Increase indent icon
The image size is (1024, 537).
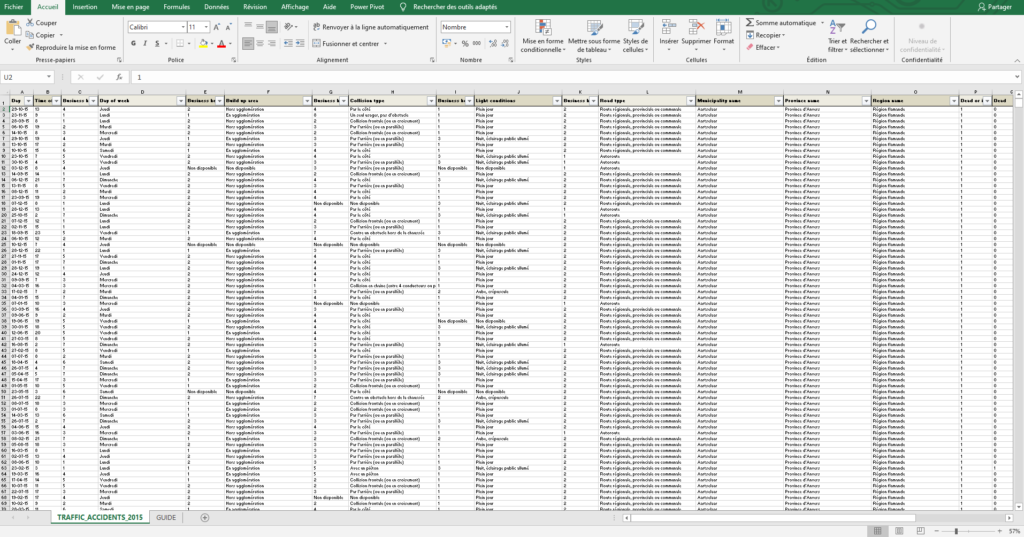coord(300,44)
